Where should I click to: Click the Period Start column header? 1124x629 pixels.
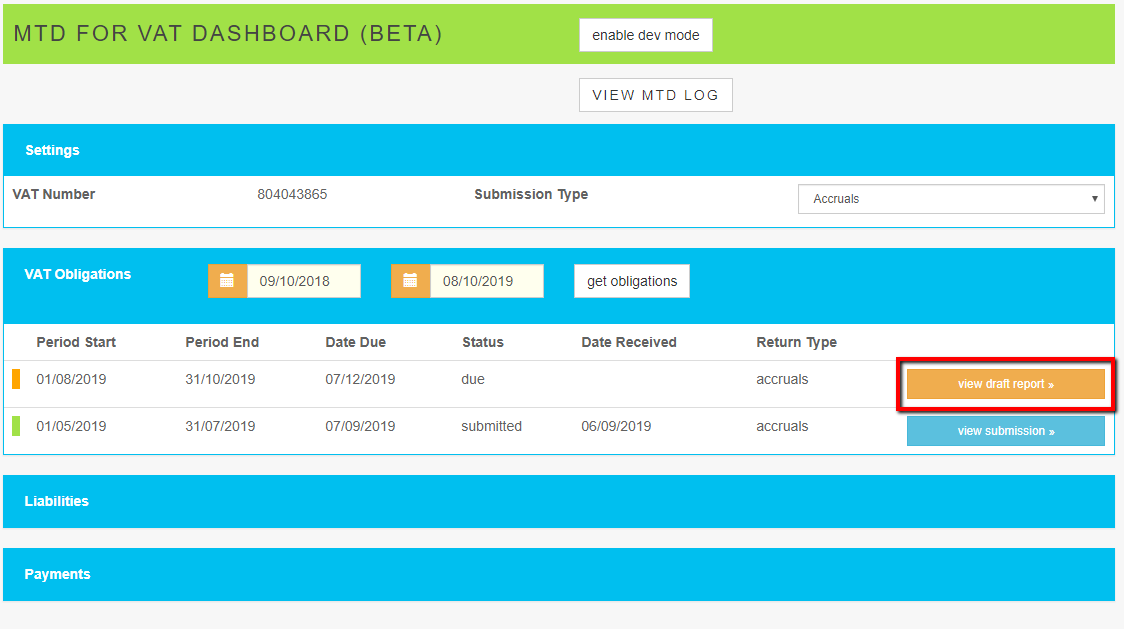(x=76, y=342)
